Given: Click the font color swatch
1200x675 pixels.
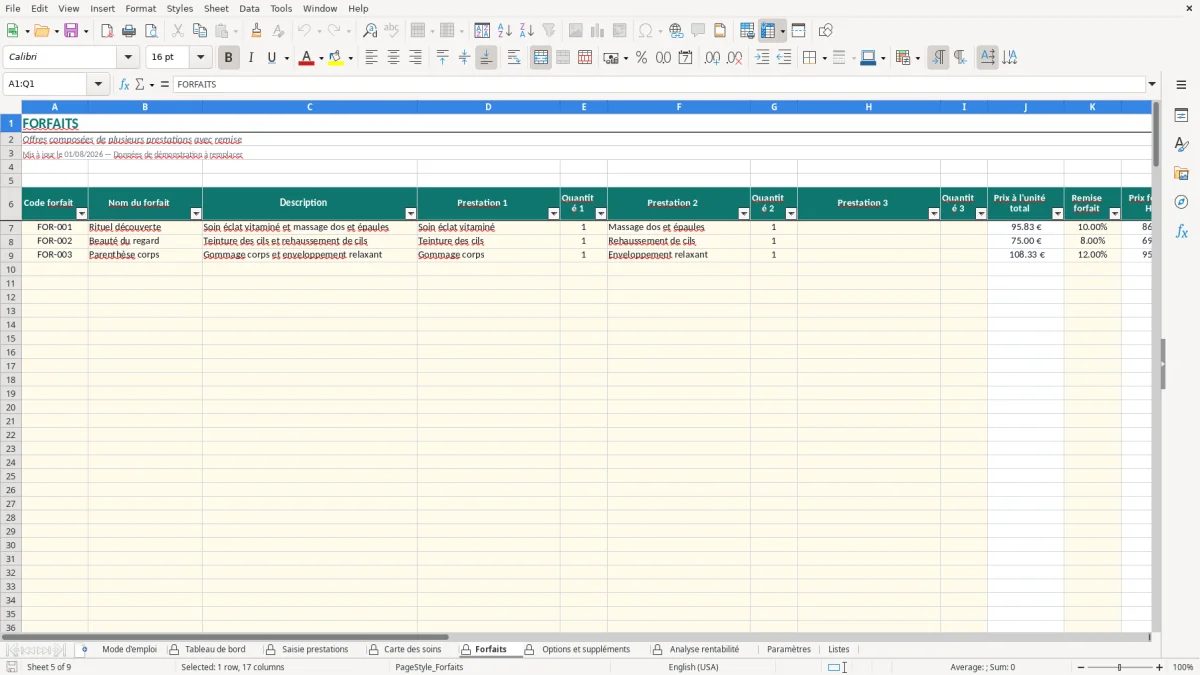Looking at the screenshot, I should pos(306,58).
